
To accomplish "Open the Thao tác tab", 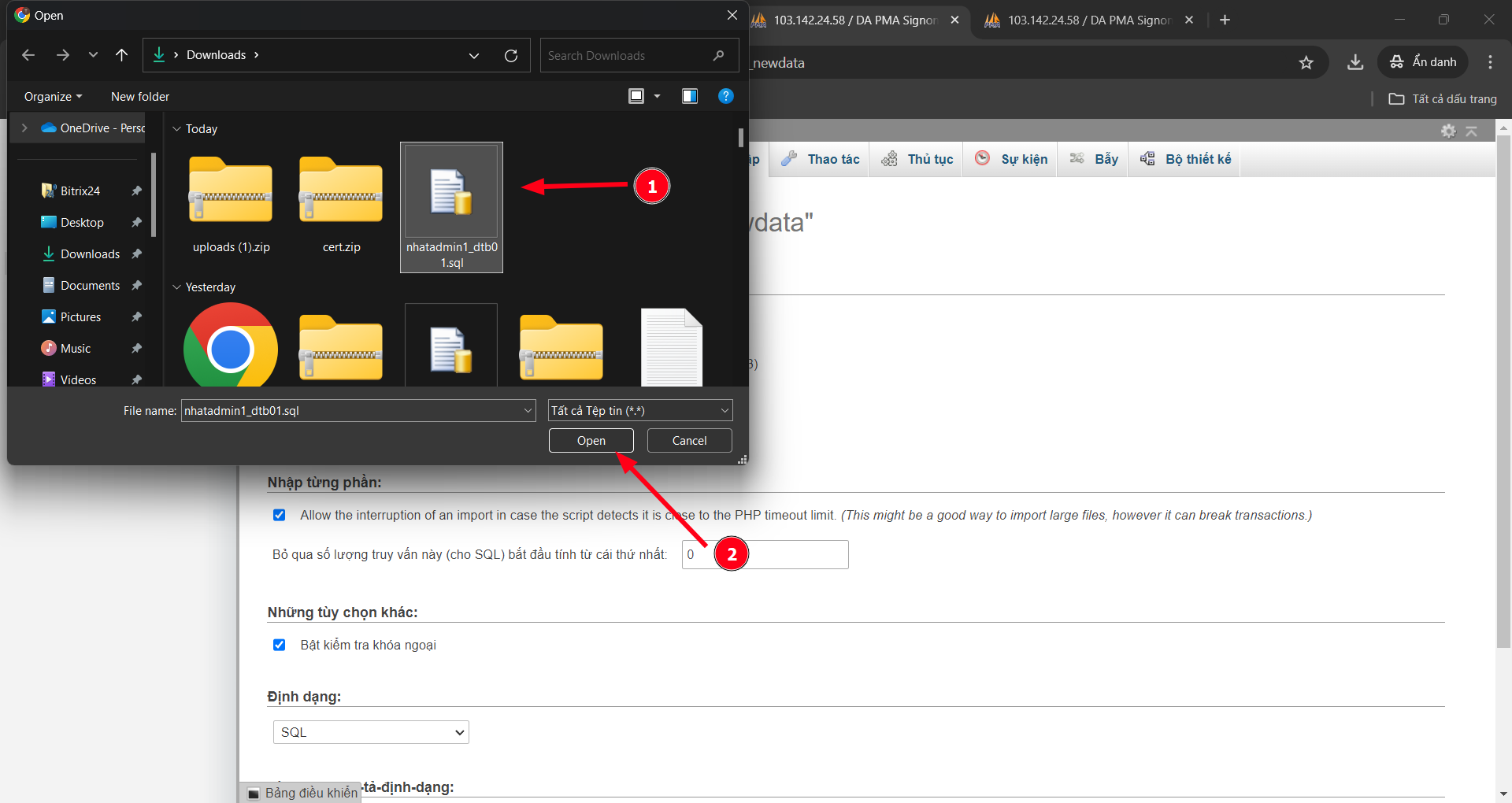I will coord(821,159).
